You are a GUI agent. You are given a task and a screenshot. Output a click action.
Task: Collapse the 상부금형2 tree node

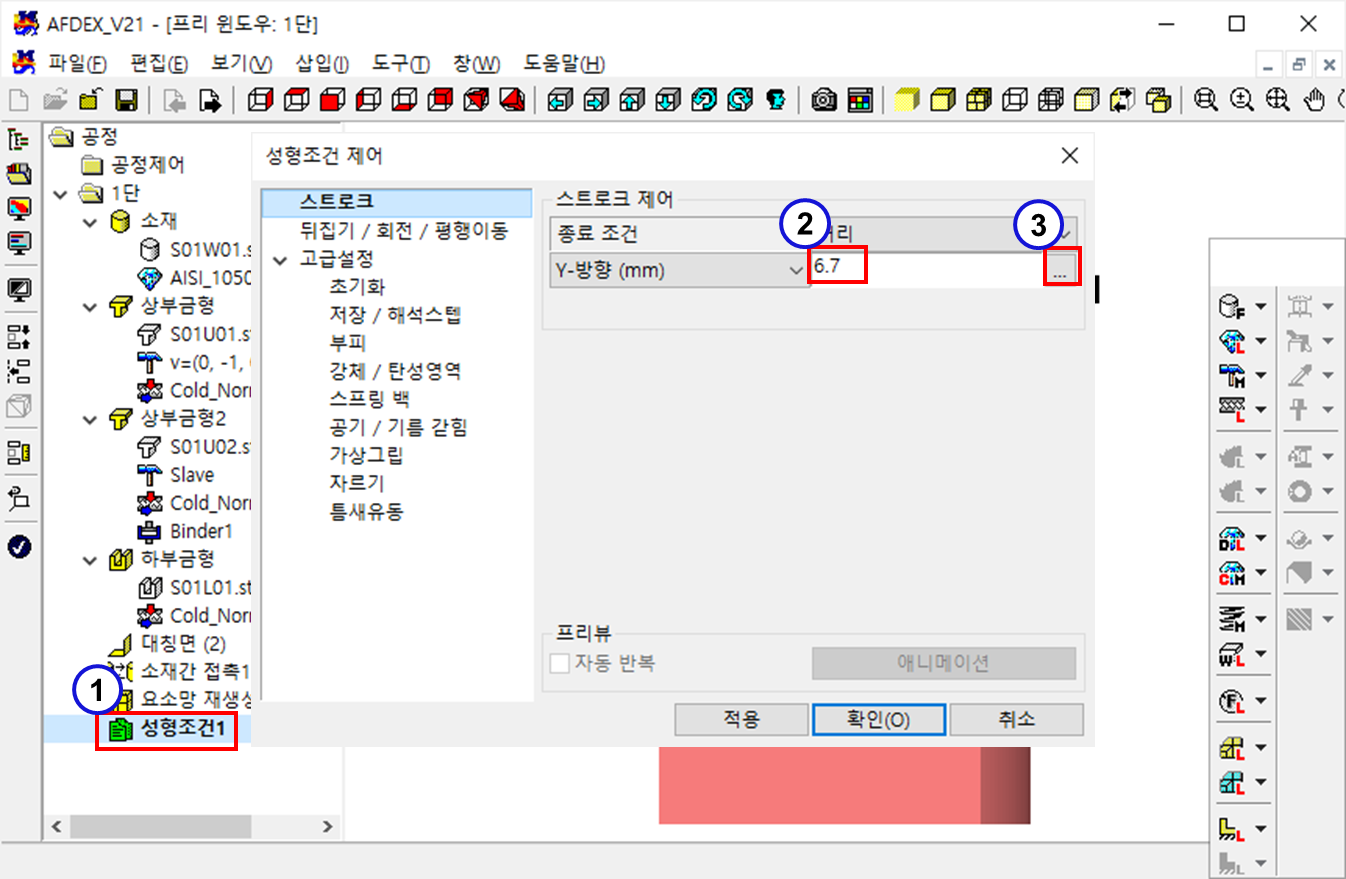click(93, 419)
